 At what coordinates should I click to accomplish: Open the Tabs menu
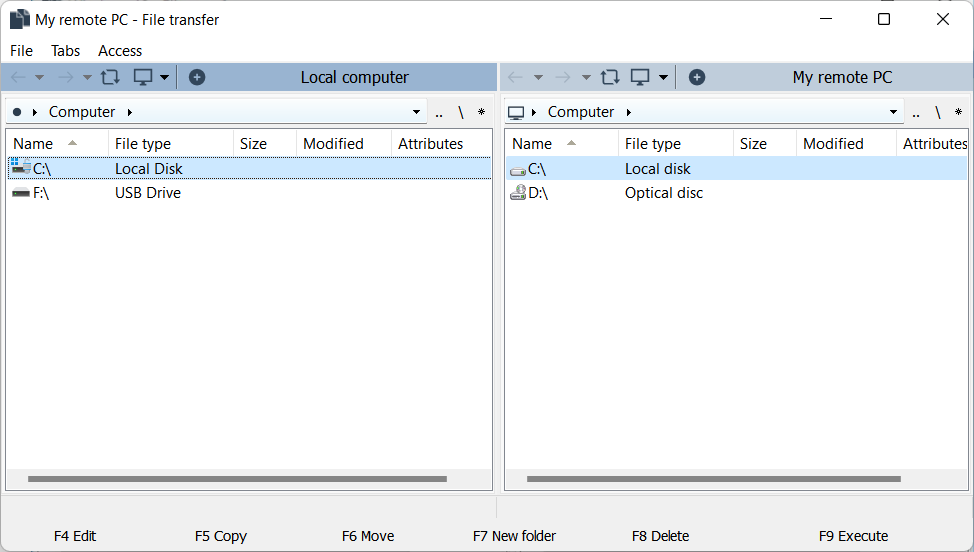65,50
